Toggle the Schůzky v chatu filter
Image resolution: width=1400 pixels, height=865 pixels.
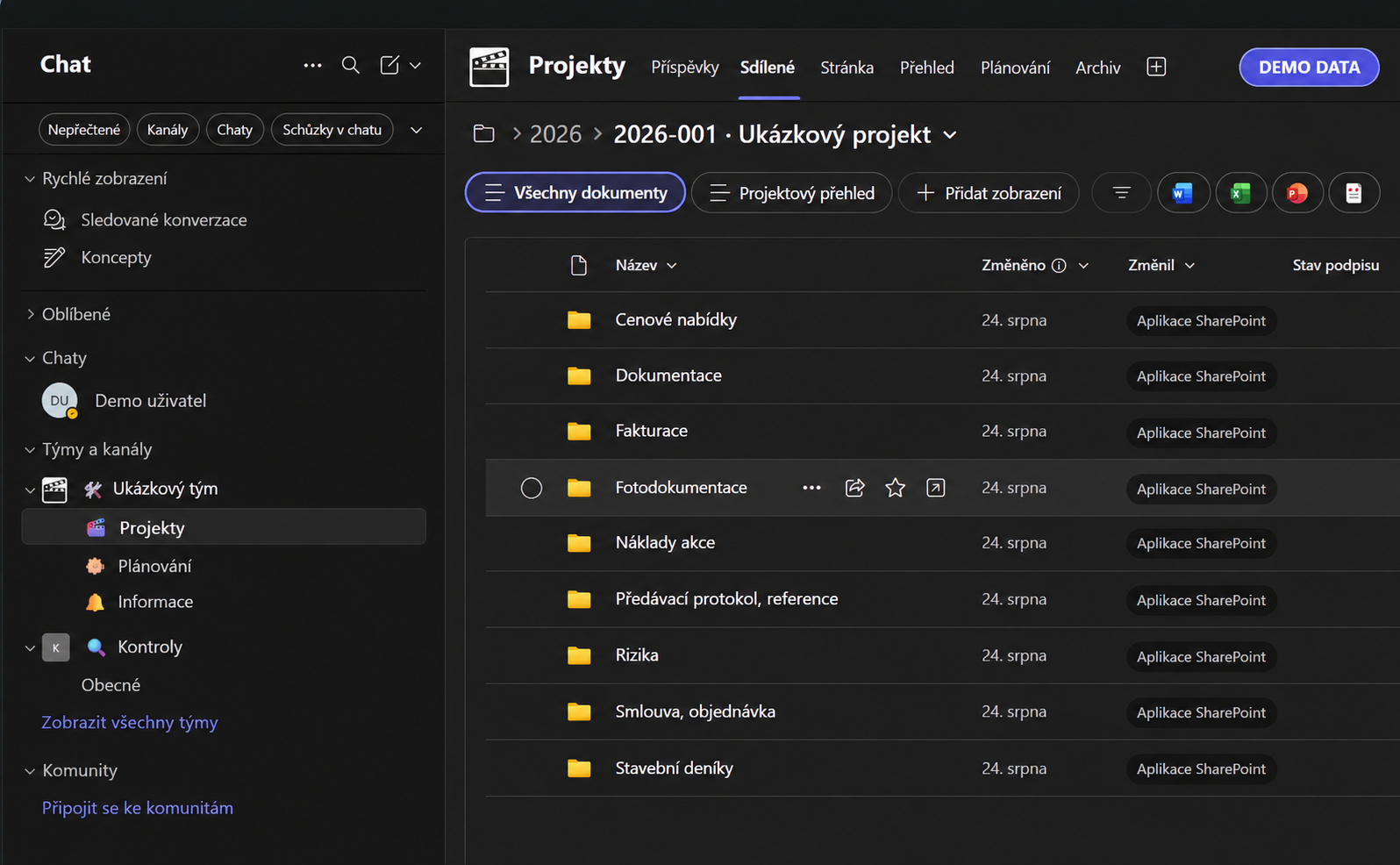click(332, 130)
